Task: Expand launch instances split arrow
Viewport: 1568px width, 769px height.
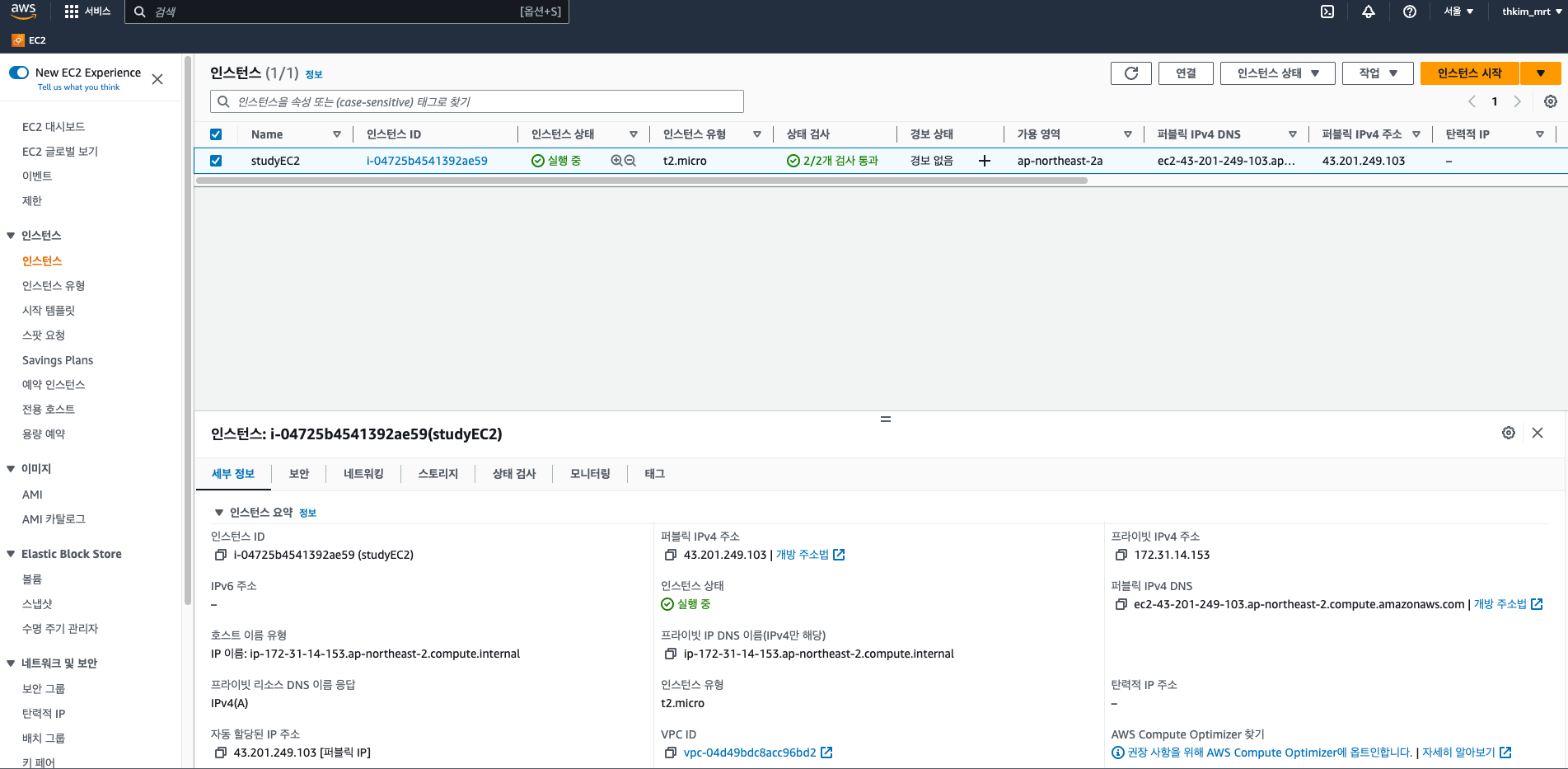Action: click(1541, 73)
